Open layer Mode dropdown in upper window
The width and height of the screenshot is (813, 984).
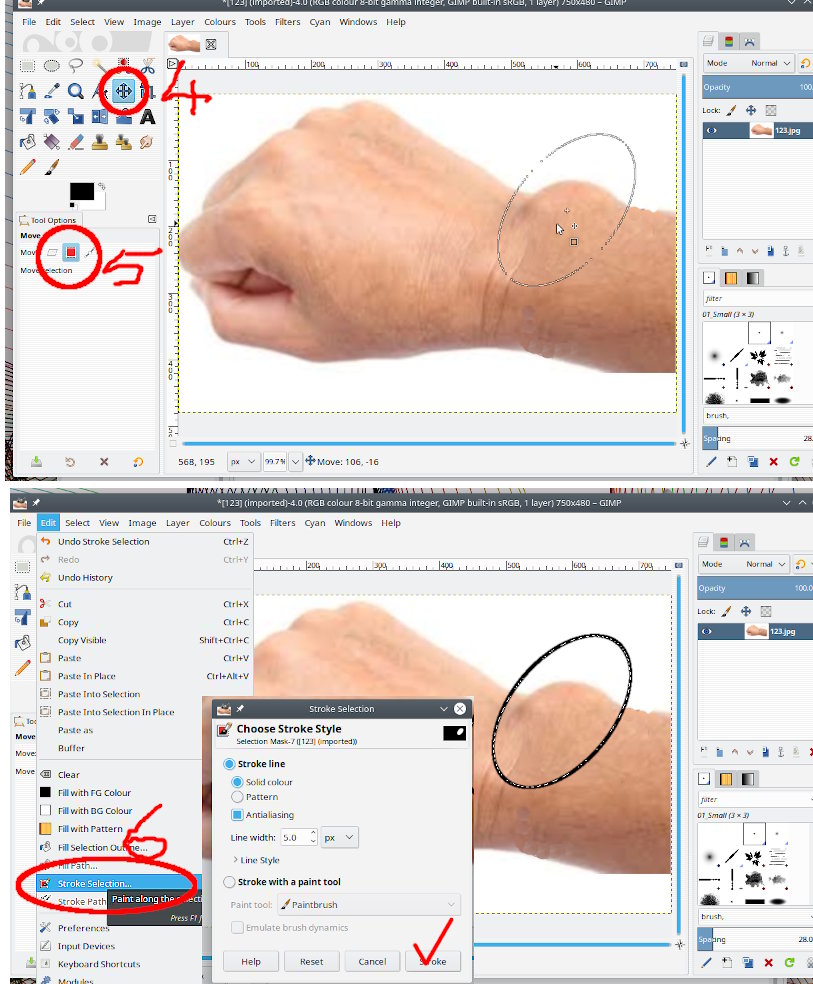click(748, 63)
